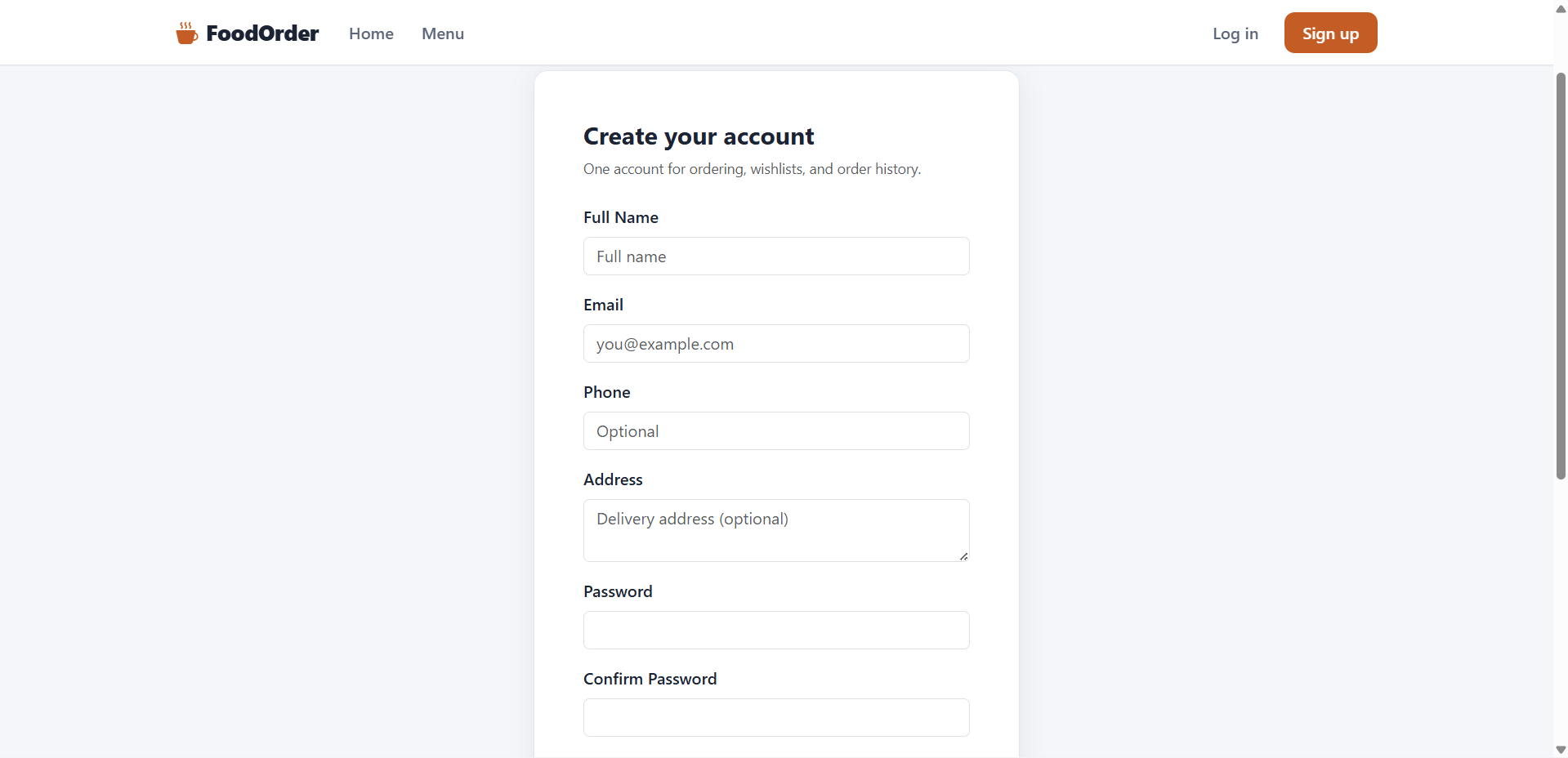Click the scrollbar down arrow

[1561, 749]
